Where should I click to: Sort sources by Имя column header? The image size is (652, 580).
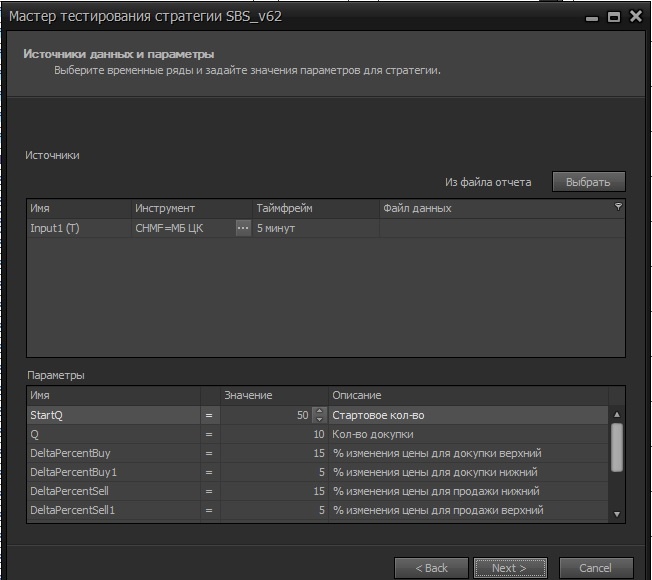pos(79,208)
